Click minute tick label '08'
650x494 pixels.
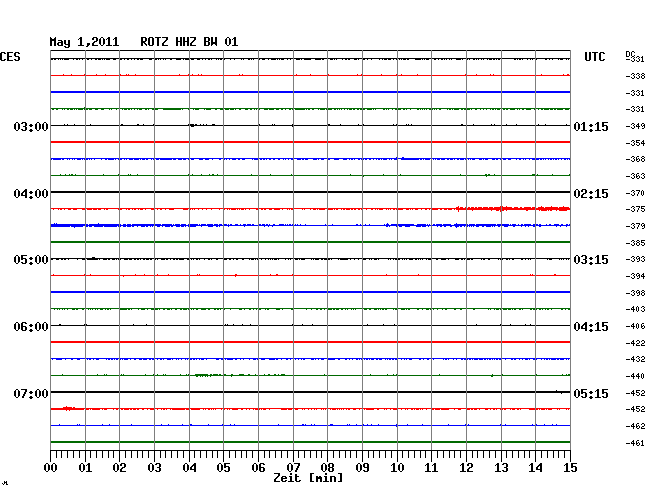coord(327,468)
